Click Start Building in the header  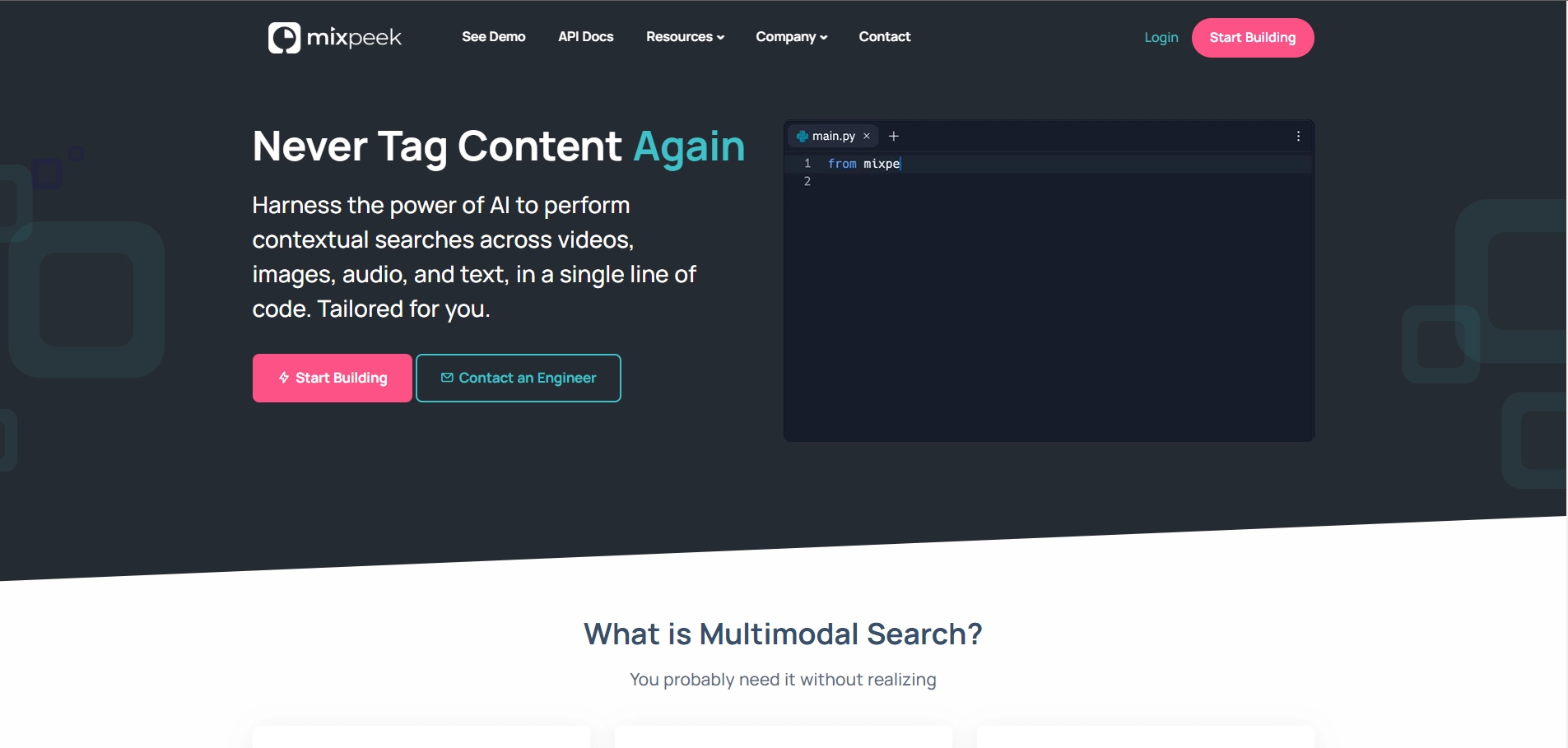(1253, 38)
